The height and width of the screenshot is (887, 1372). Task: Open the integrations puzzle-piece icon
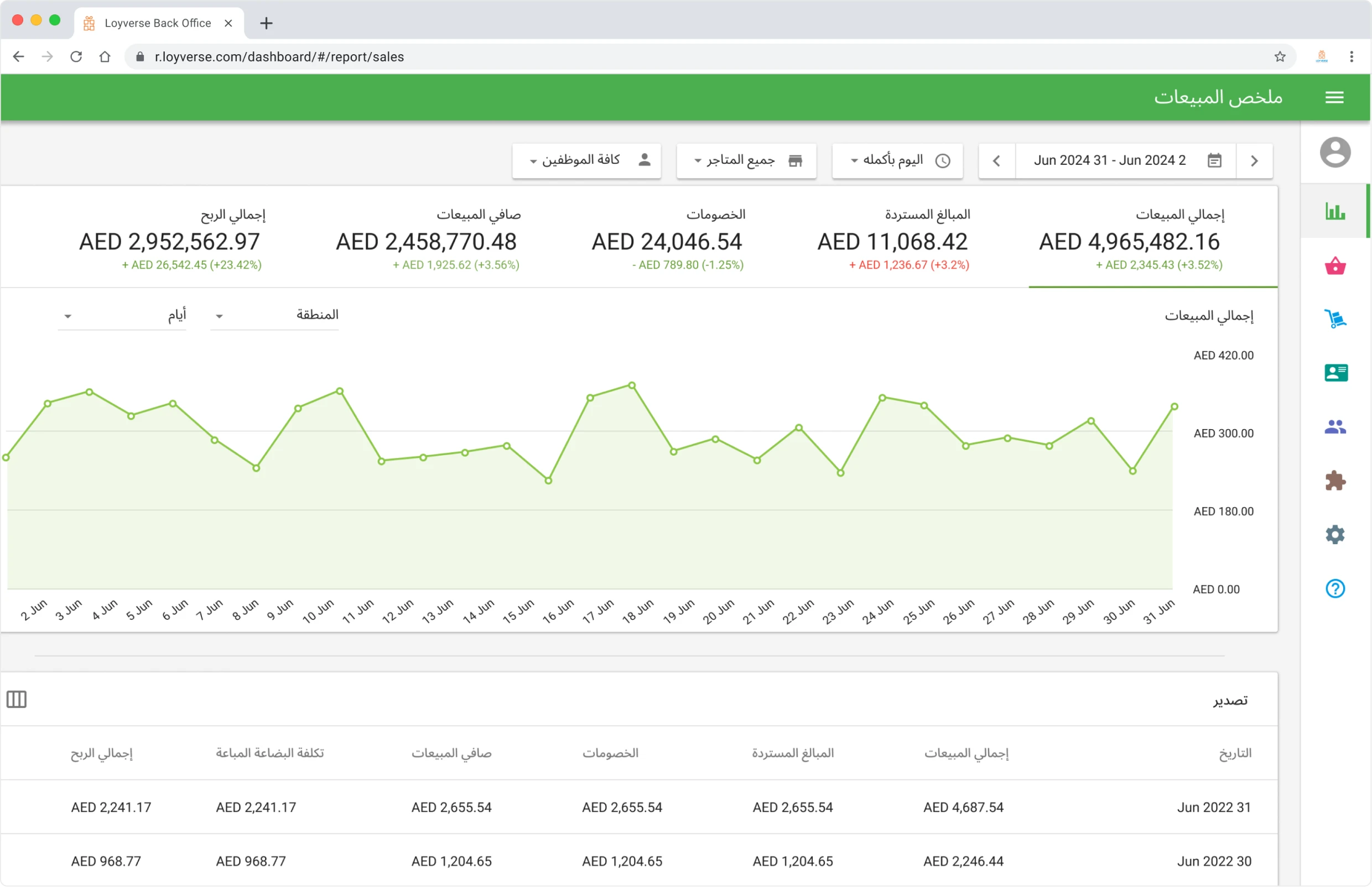pos(1335,481)
